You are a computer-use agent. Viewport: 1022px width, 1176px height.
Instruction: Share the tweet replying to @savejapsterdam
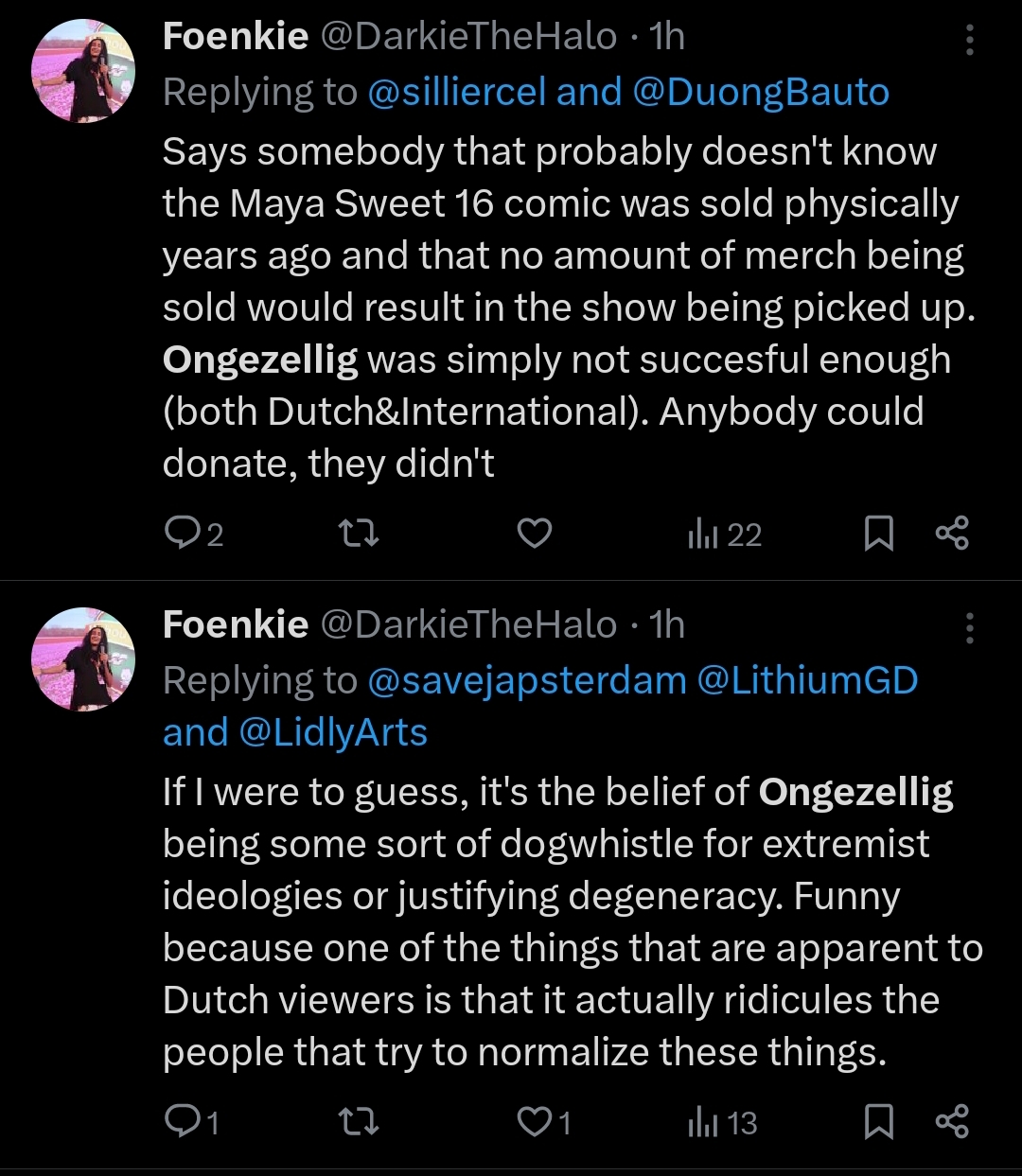click(x=952, y=1122)
